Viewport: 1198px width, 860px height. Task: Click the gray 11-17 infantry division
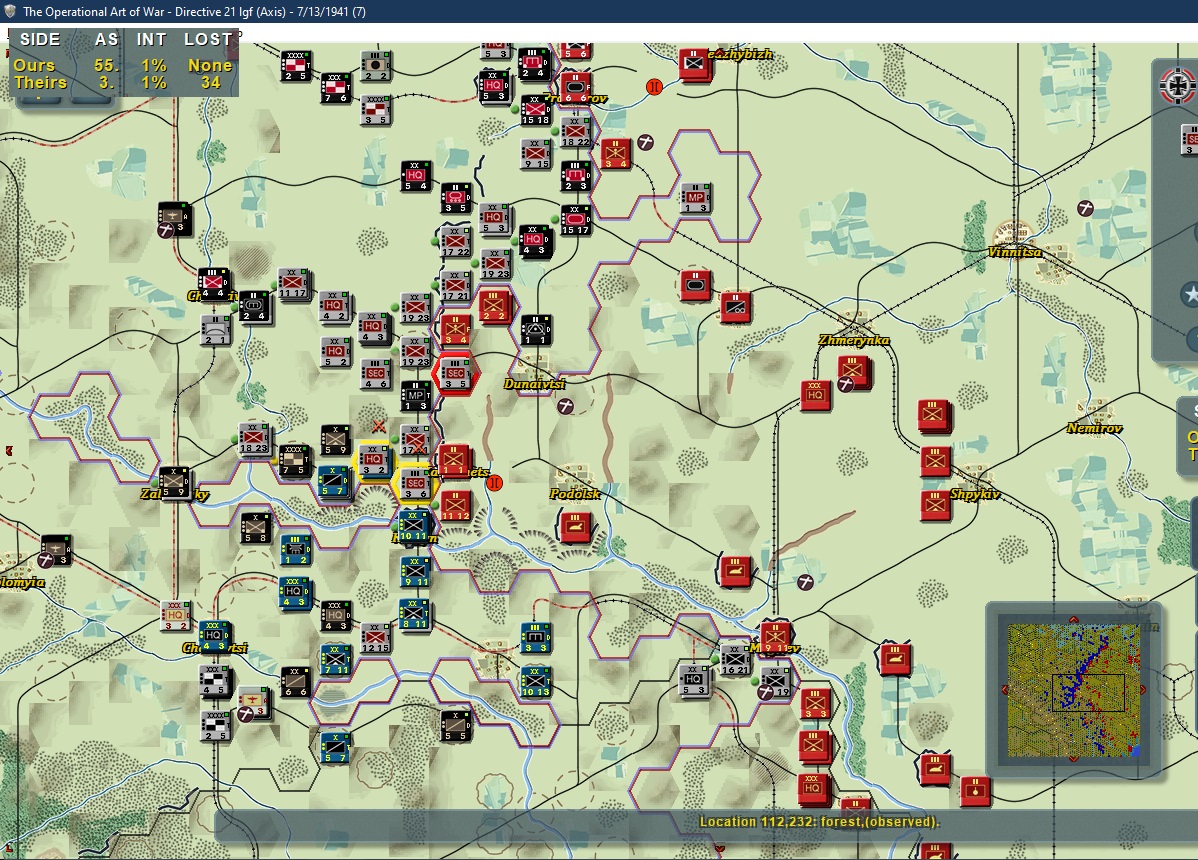[293, 283]
